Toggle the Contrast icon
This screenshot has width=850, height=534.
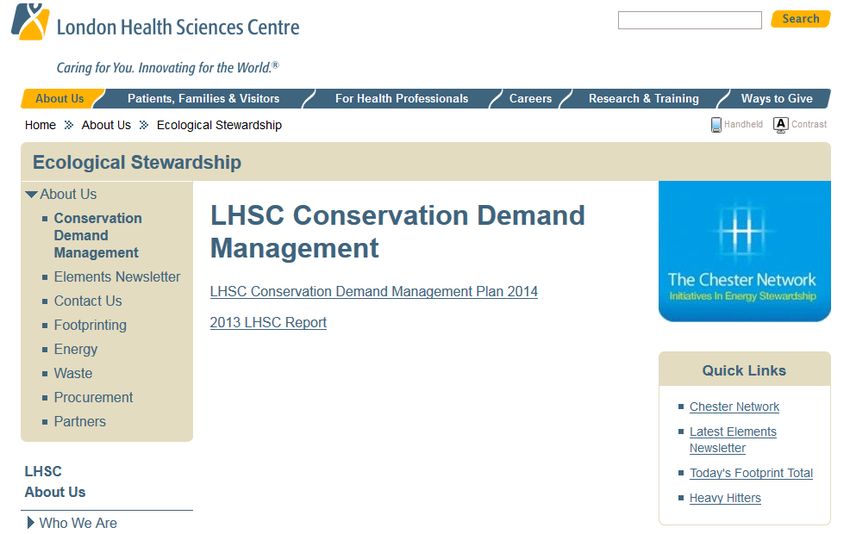coord(780,125)
